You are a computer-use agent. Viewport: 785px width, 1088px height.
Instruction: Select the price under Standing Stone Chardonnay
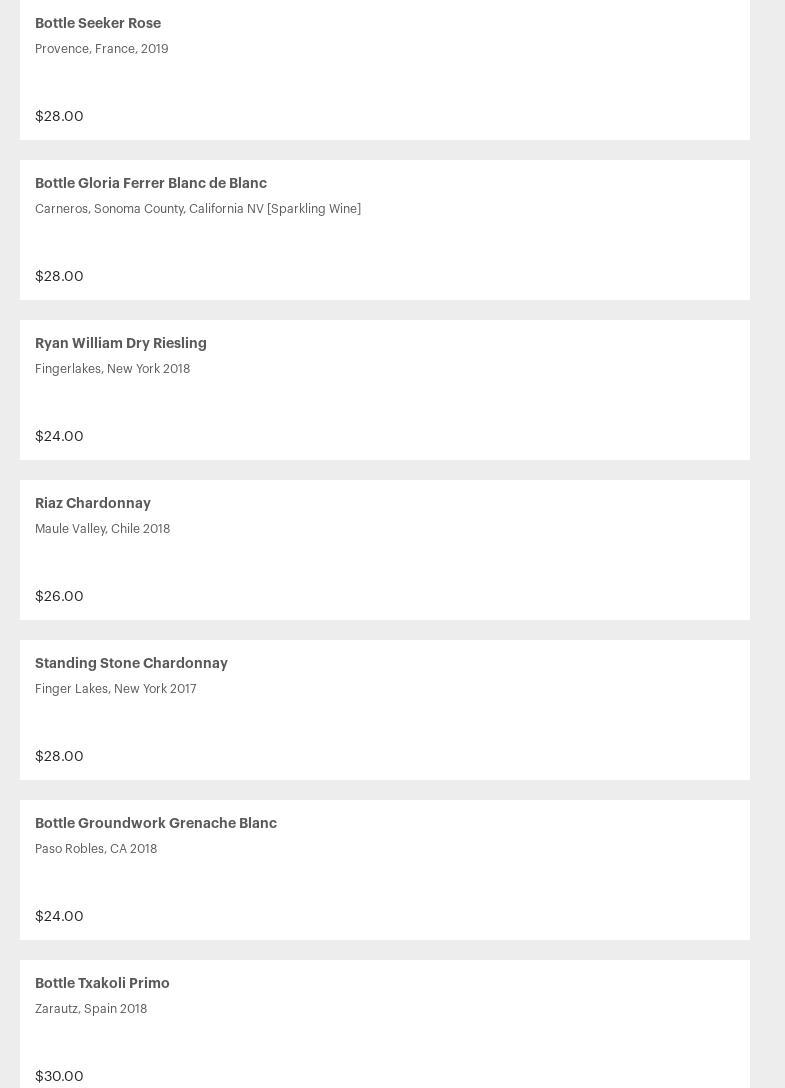coord(59,756)
